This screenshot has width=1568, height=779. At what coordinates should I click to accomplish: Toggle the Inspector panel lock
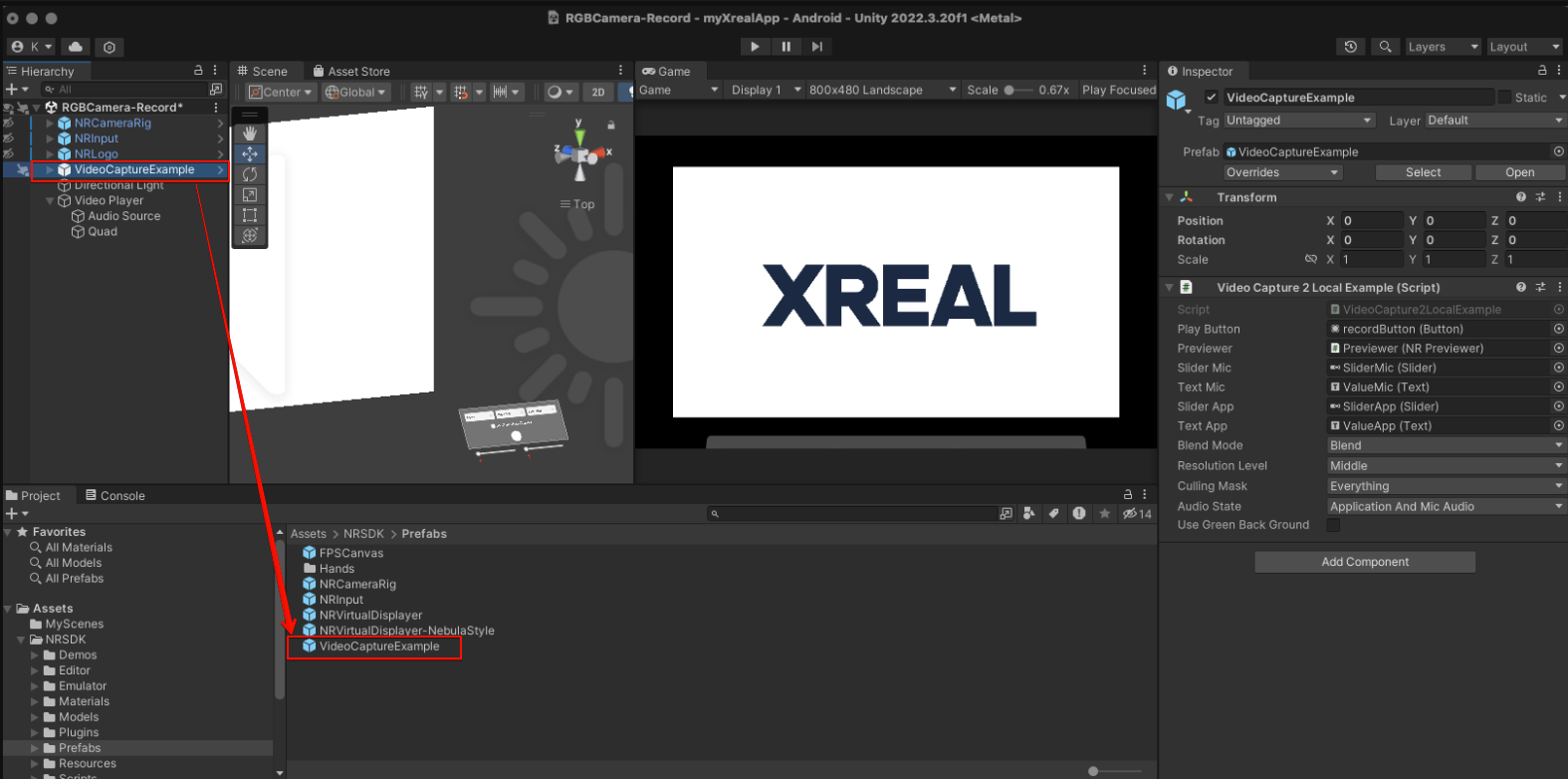[x=1542, y=71]
